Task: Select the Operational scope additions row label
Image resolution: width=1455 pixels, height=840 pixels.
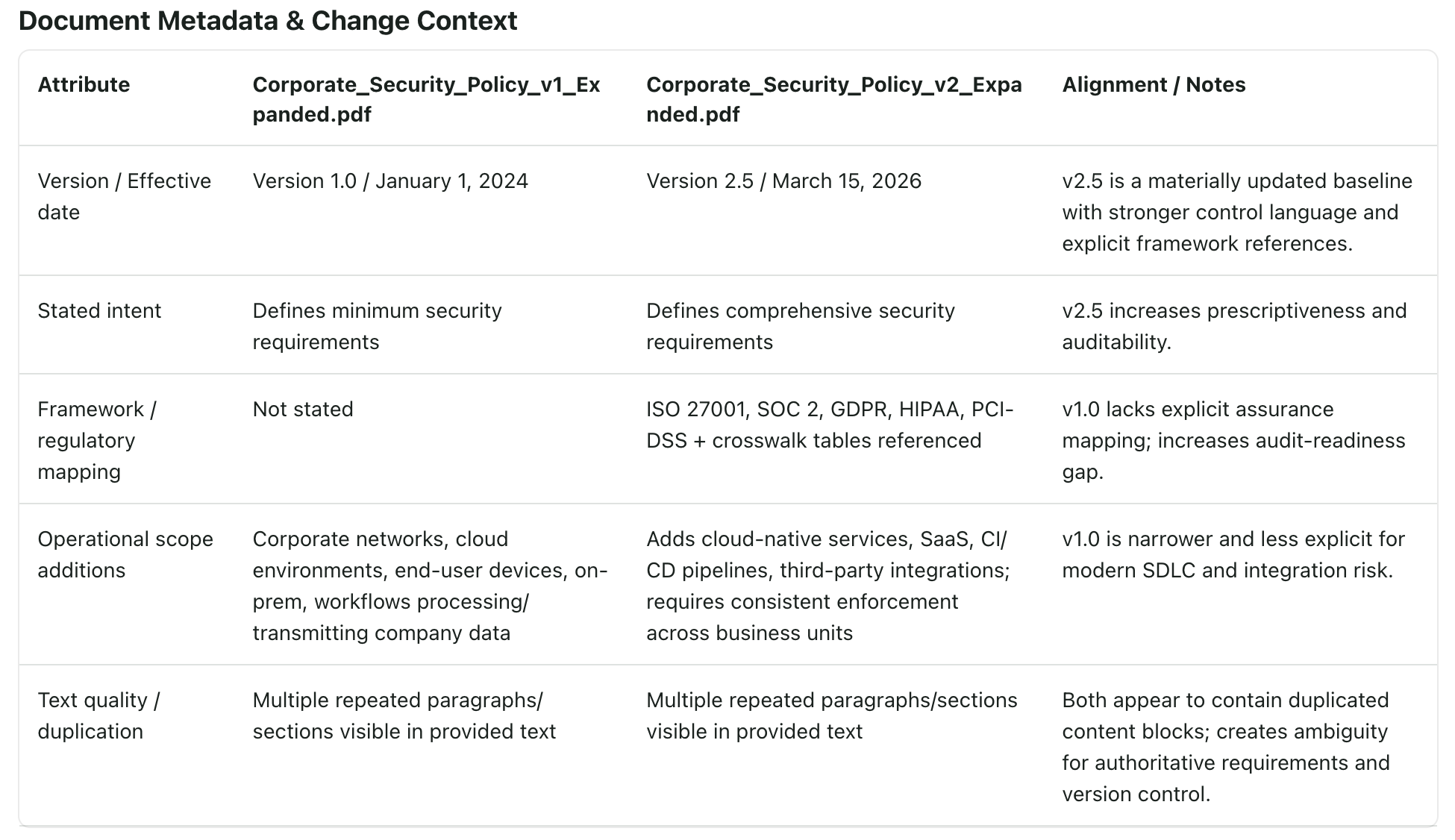Action: pos(125,554)
